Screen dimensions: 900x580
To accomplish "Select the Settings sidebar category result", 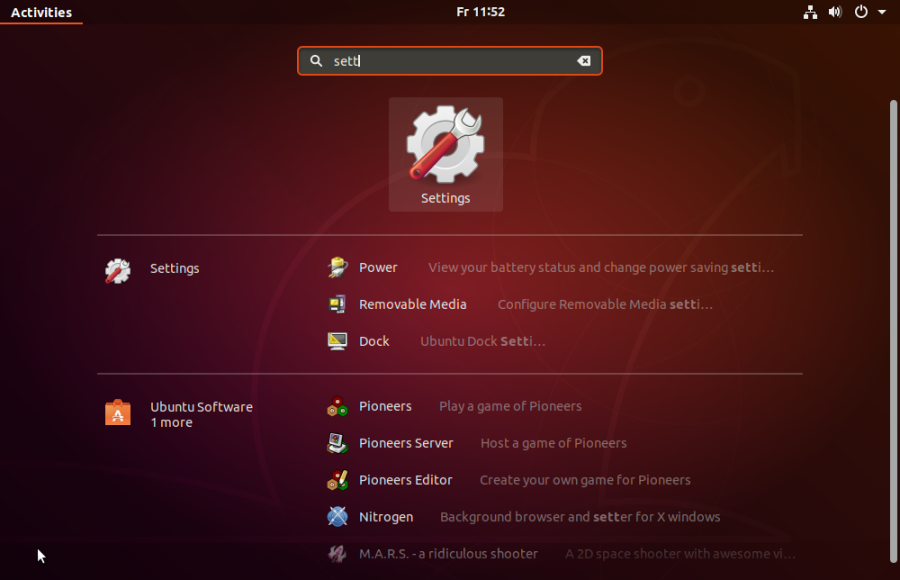I will coord(174,268).
